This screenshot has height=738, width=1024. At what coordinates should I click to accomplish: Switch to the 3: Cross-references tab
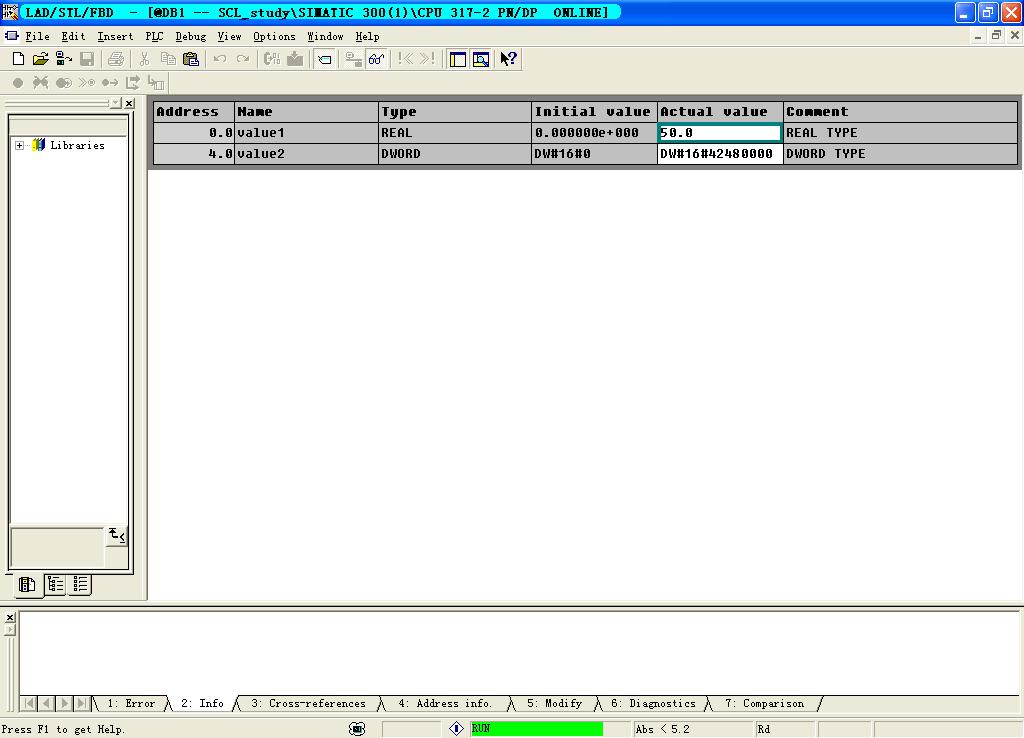[308, 703]
